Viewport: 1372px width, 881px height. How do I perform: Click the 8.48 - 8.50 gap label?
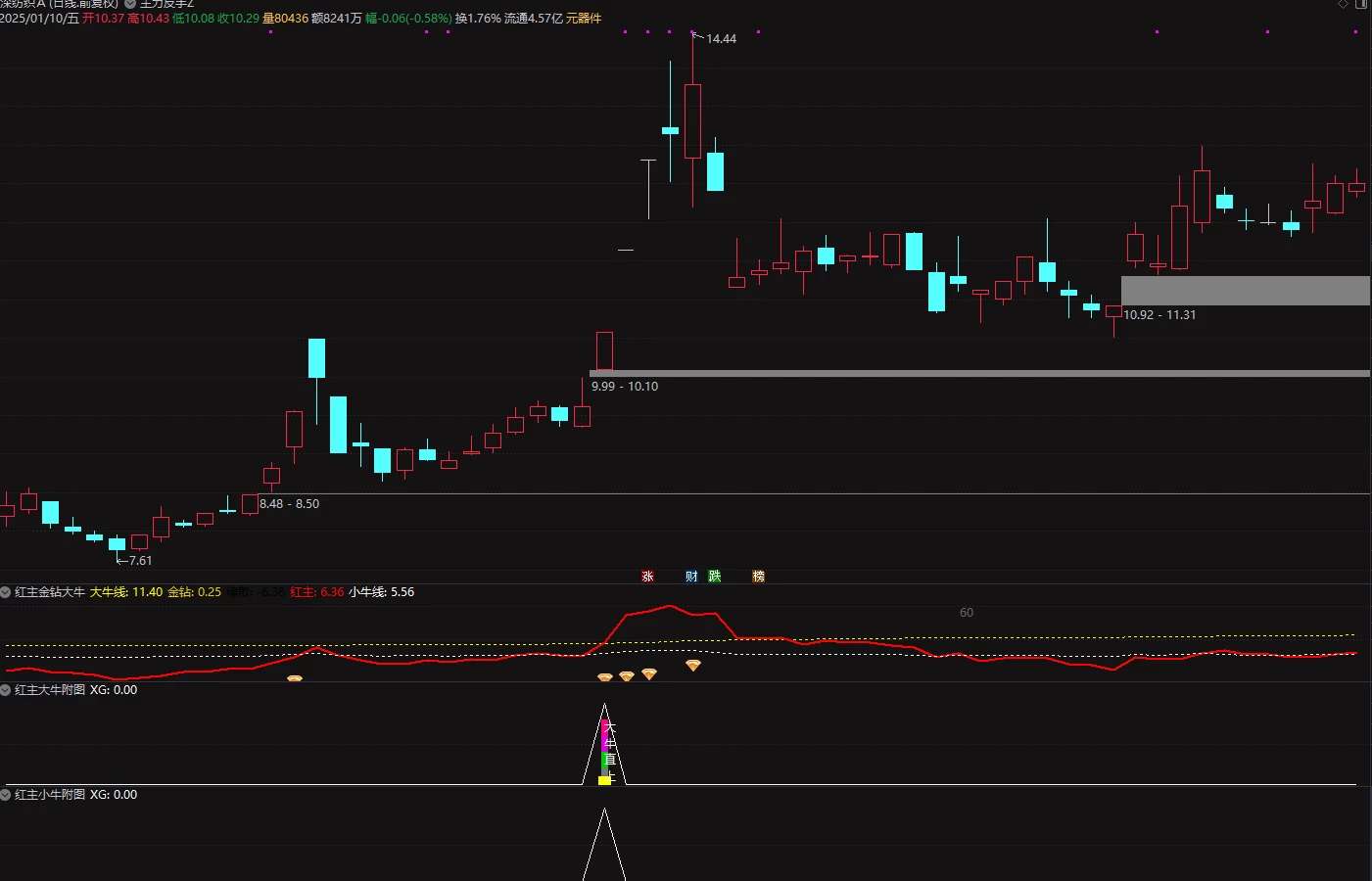pyautogui.click(x=289, y=504)
